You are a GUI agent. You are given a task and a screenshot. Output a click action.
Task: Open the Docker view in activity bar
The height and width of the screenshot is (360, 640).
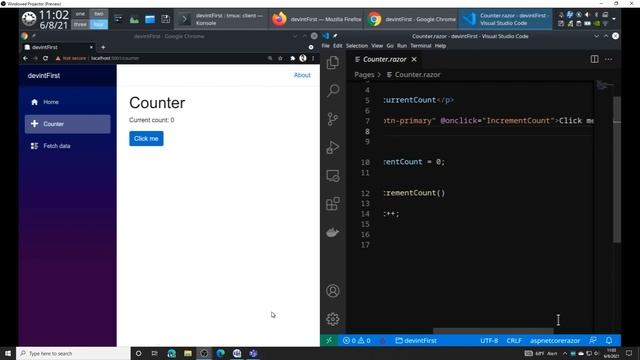coord(333,233)
